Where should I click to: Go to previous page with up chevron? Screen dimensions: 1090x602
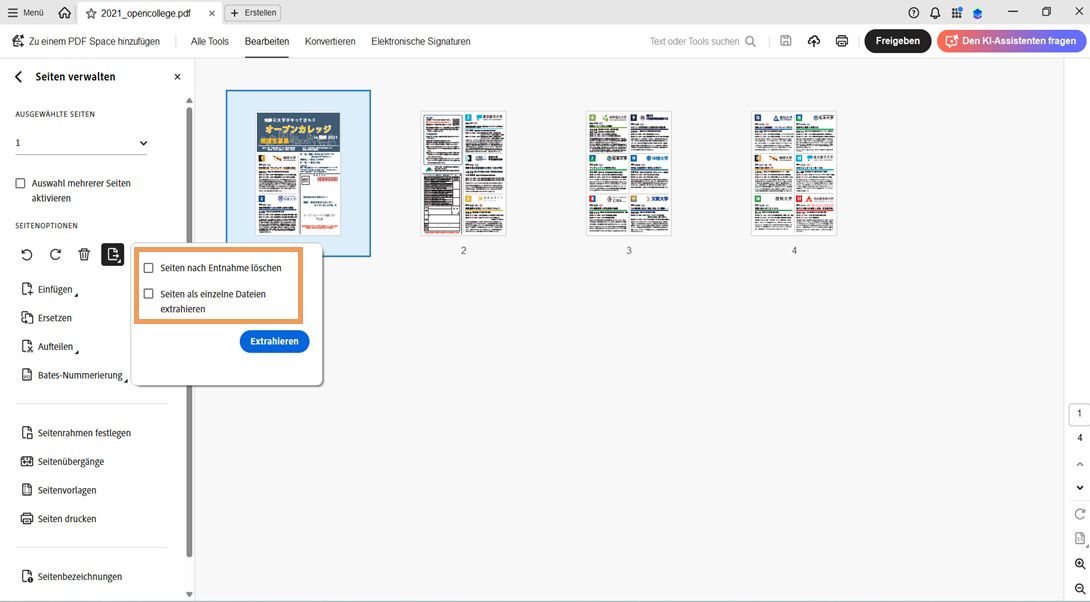pos(1080,464)
